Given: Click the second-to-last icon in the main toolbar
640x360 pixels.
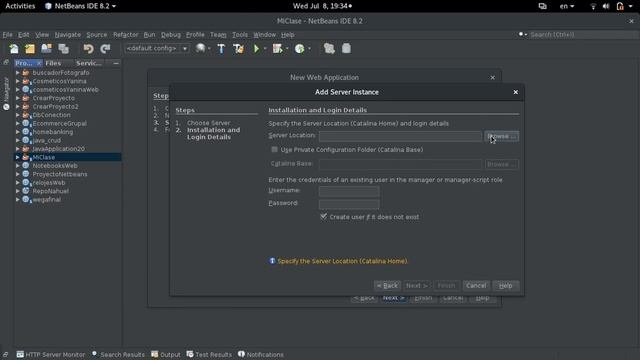Looking at the screenshot, I should pos(329,49).
